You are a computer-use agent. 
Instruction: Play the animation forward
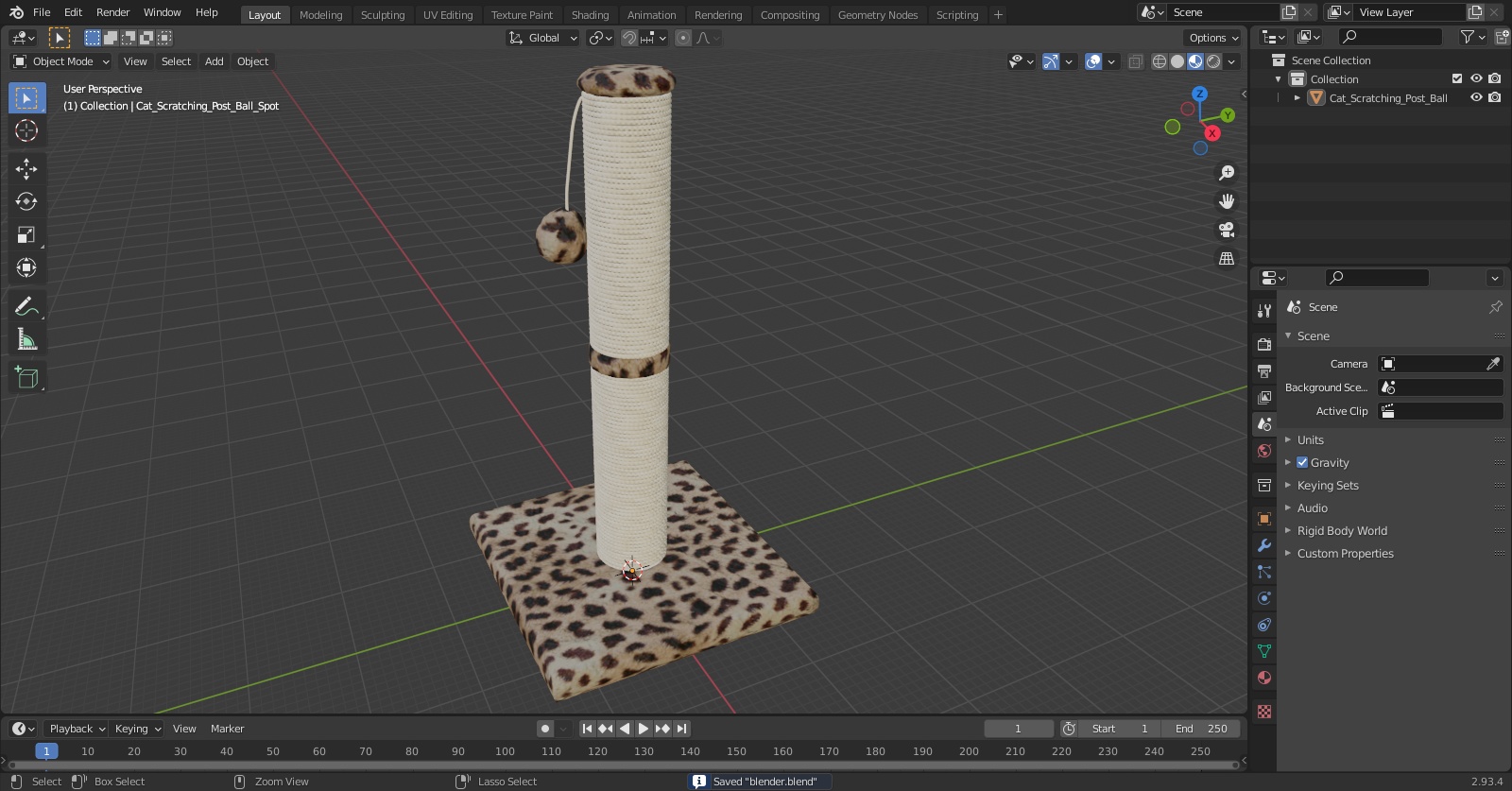(x=644, y=729)
